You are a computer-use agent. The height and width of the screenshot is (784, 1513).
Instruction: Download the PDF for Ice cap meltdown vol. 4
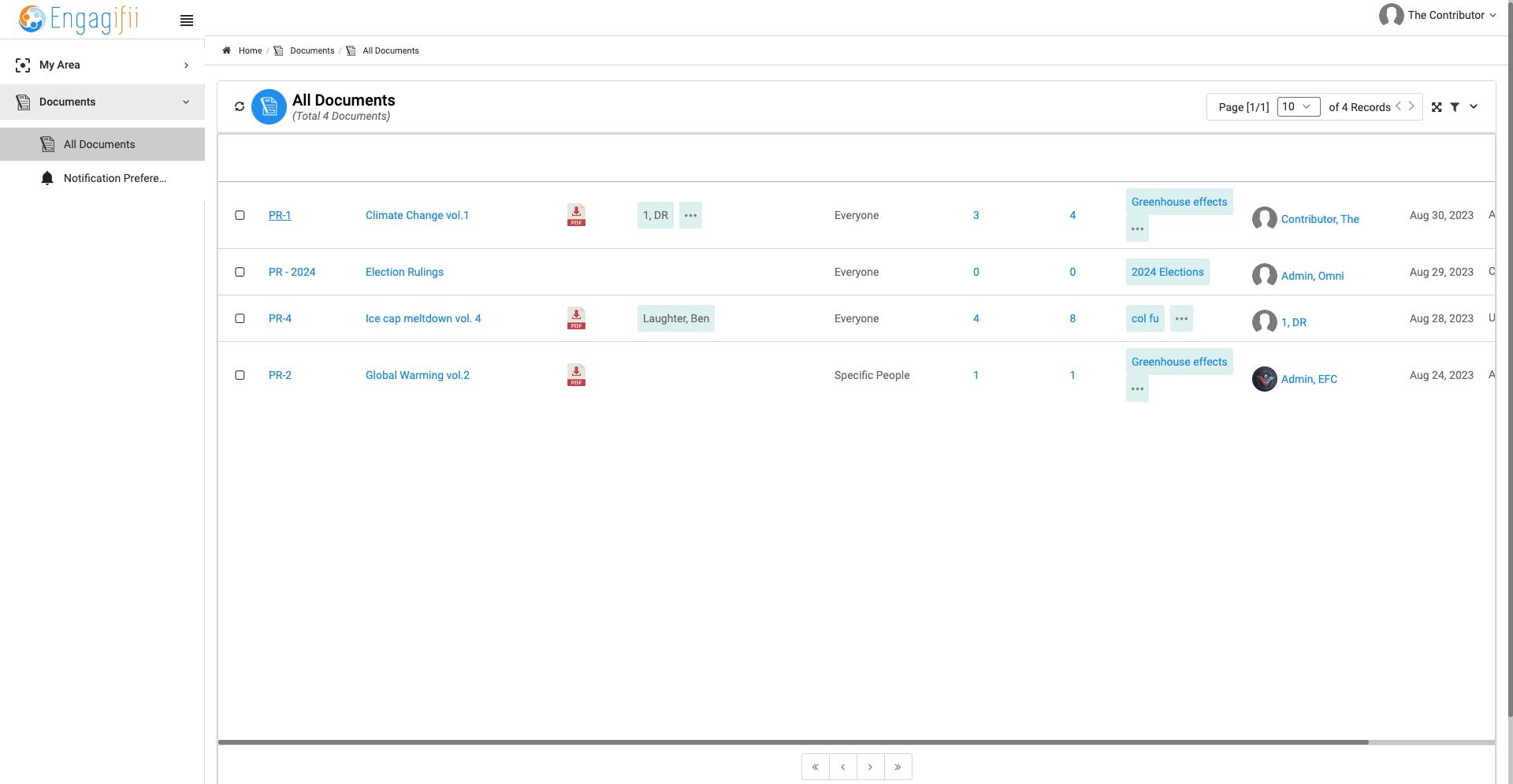576,318
